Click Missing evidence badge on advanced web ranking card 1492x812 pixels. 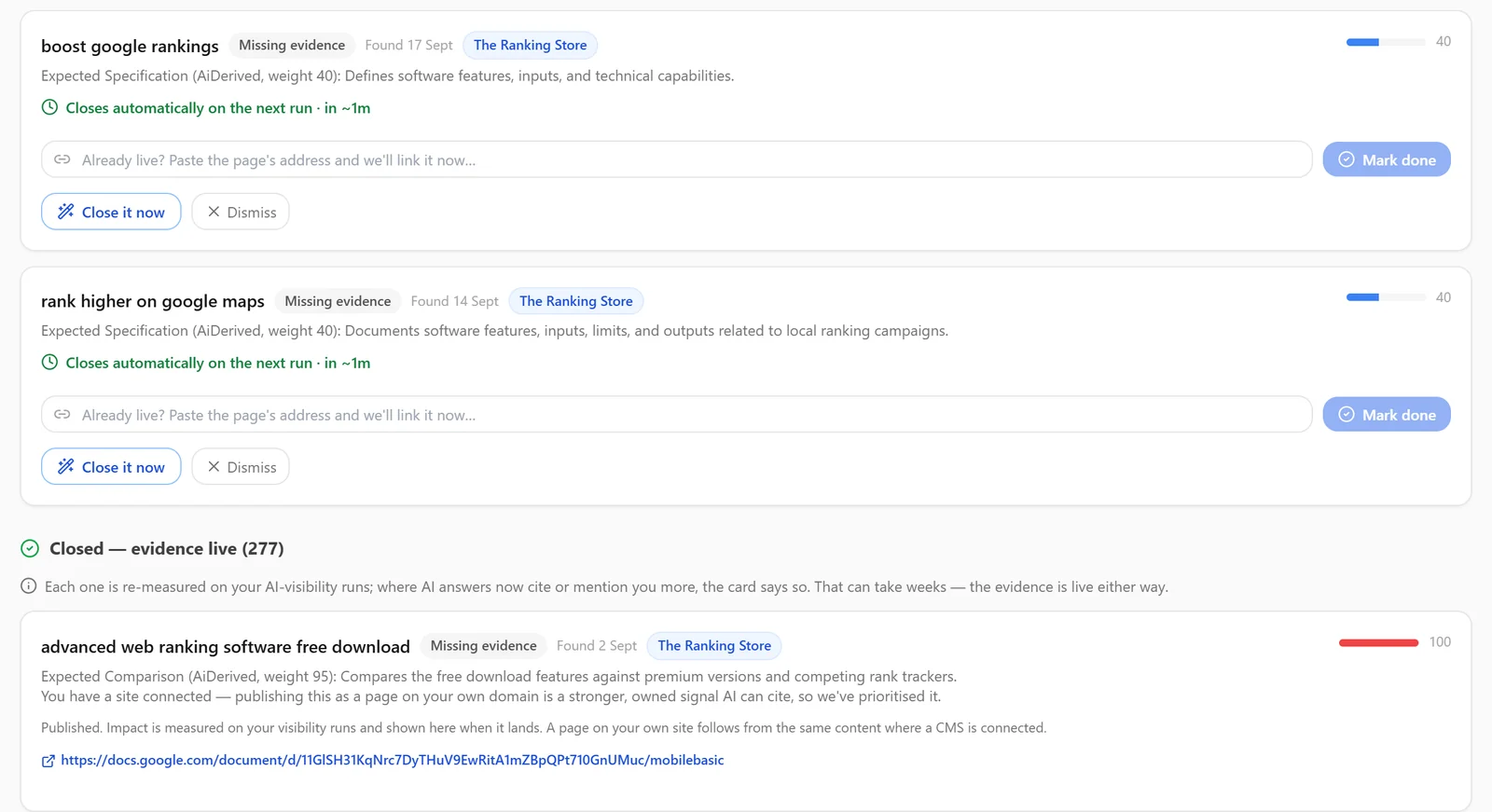pyautogui.click(x=483, y=645)
